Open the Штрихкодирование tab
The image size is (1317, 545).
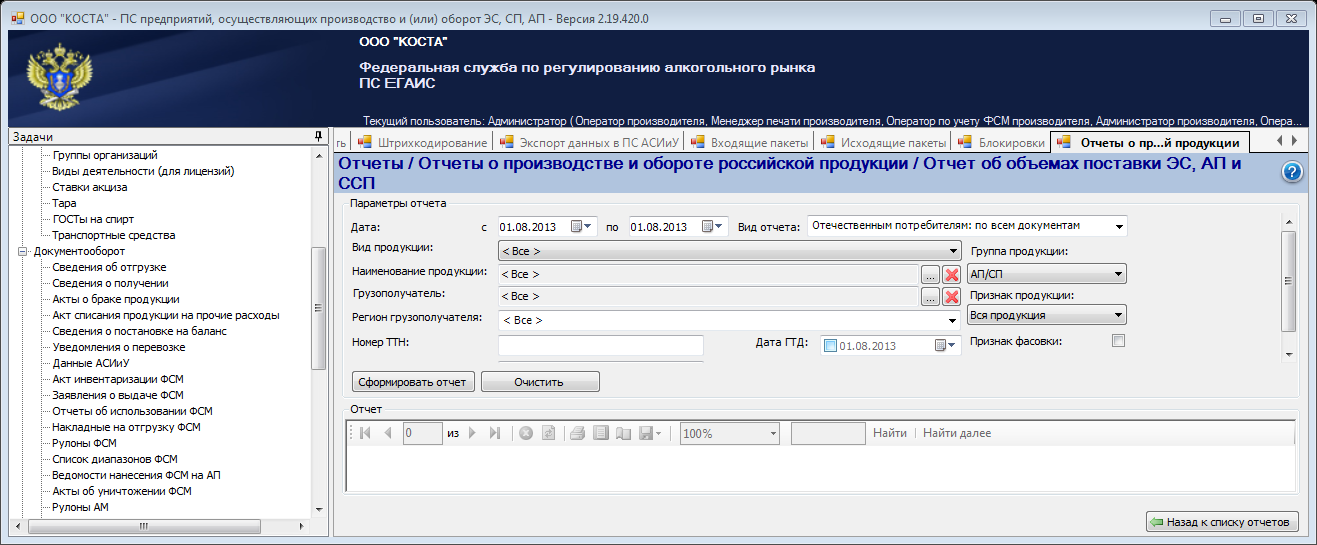coord(422,142)
